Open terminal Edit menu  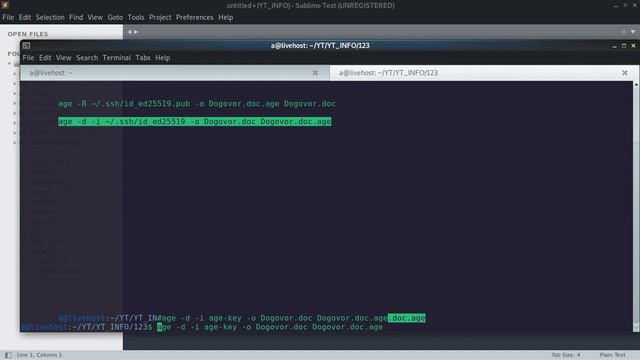(45, 58)
